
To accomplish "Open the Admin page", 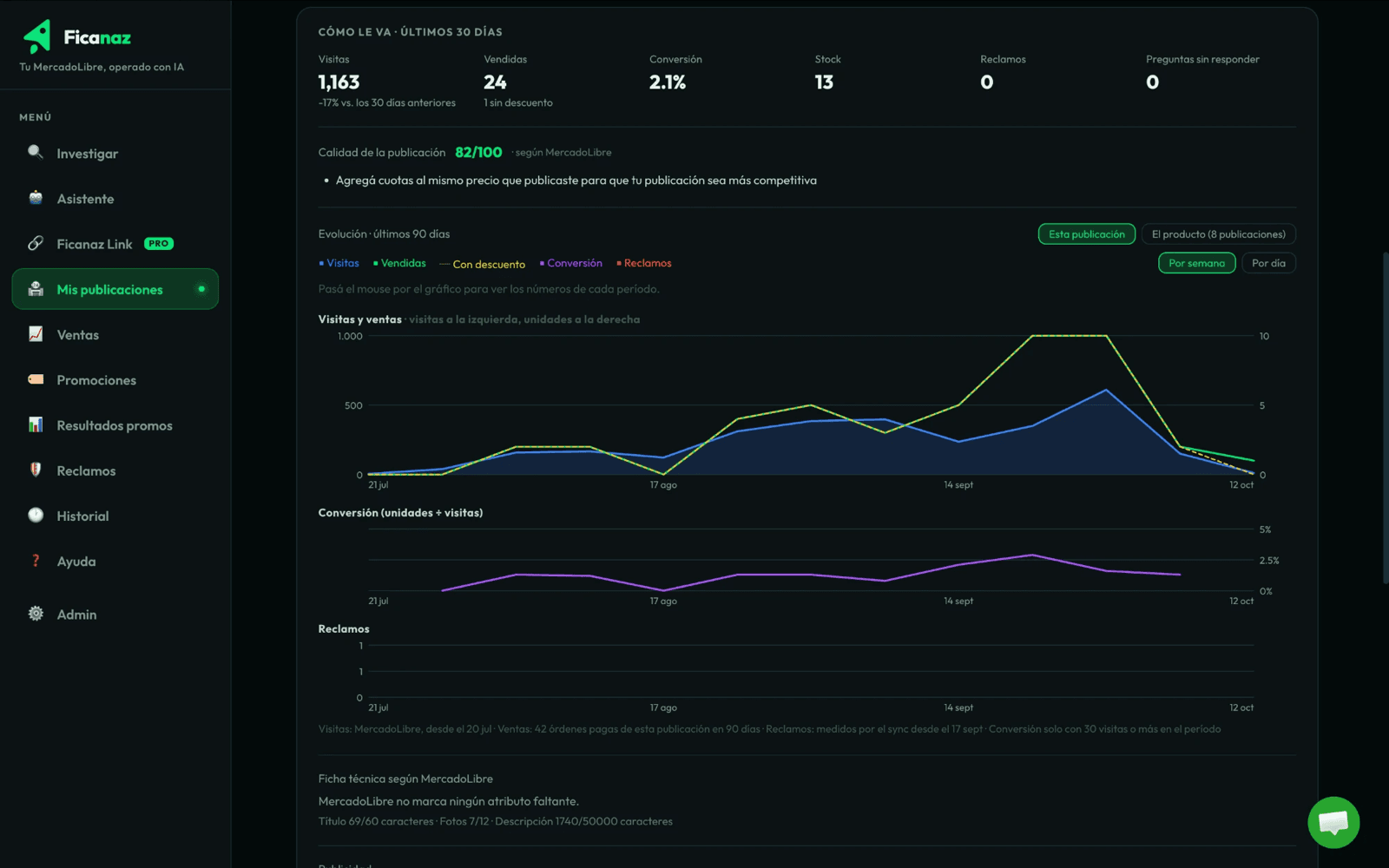I will tap(115, 615).
